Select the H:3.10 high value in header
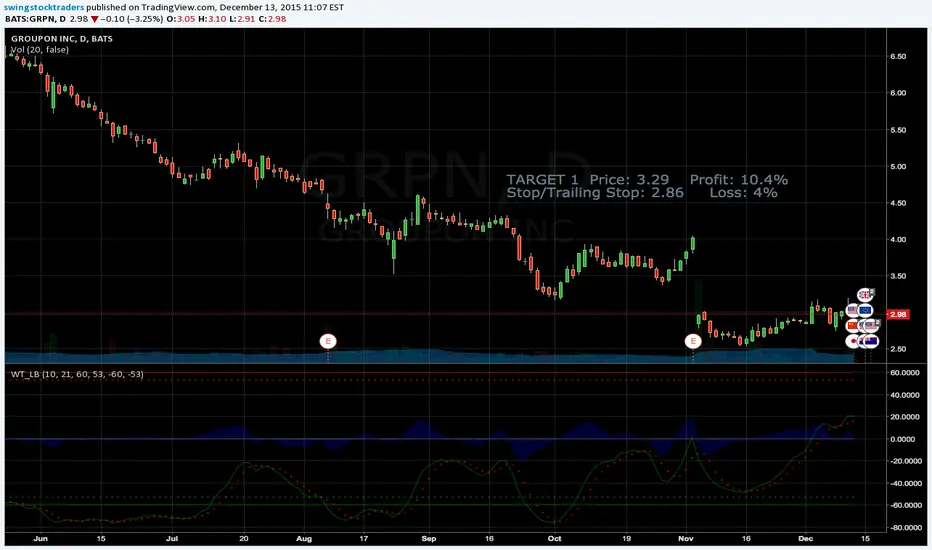This screenshot has width=932, height=550. point(212,19)
